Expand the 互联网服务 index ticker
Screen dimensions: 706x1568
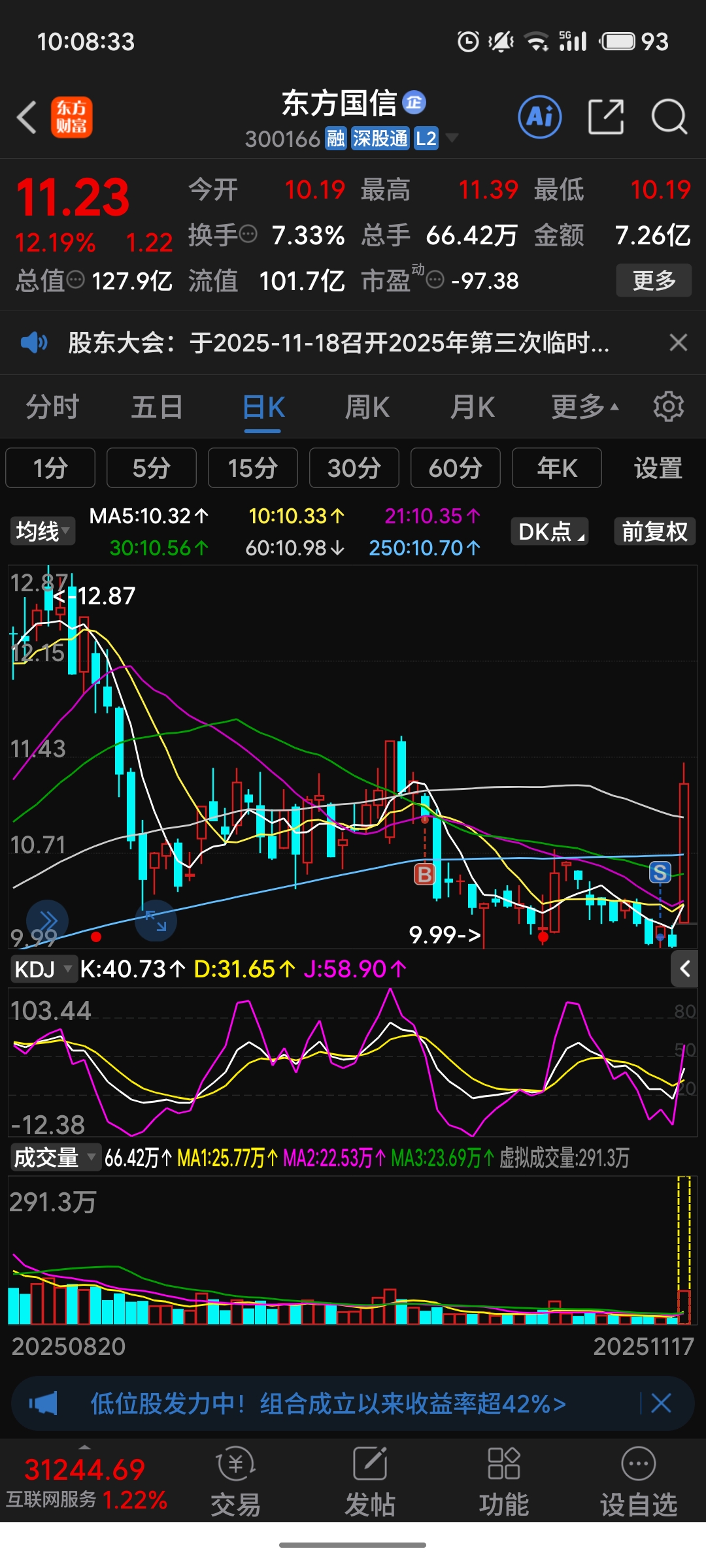click(x=86, y=1482)
